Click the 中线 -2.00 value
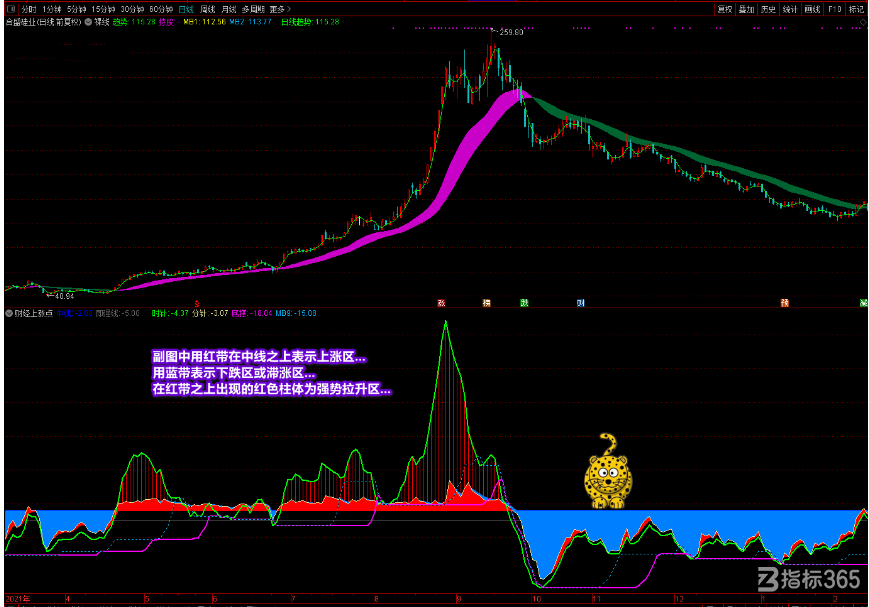This screenshot has height=607, width=869. point(74,313)
